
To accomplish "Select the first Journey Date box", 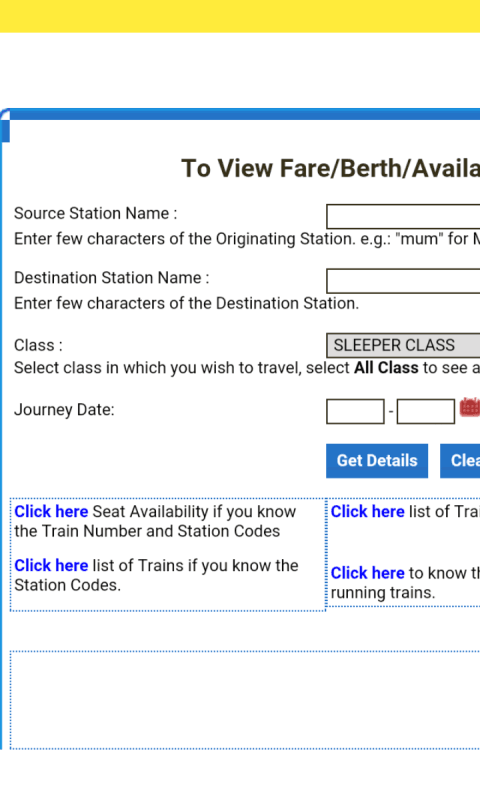I will [x=355, y=411].
